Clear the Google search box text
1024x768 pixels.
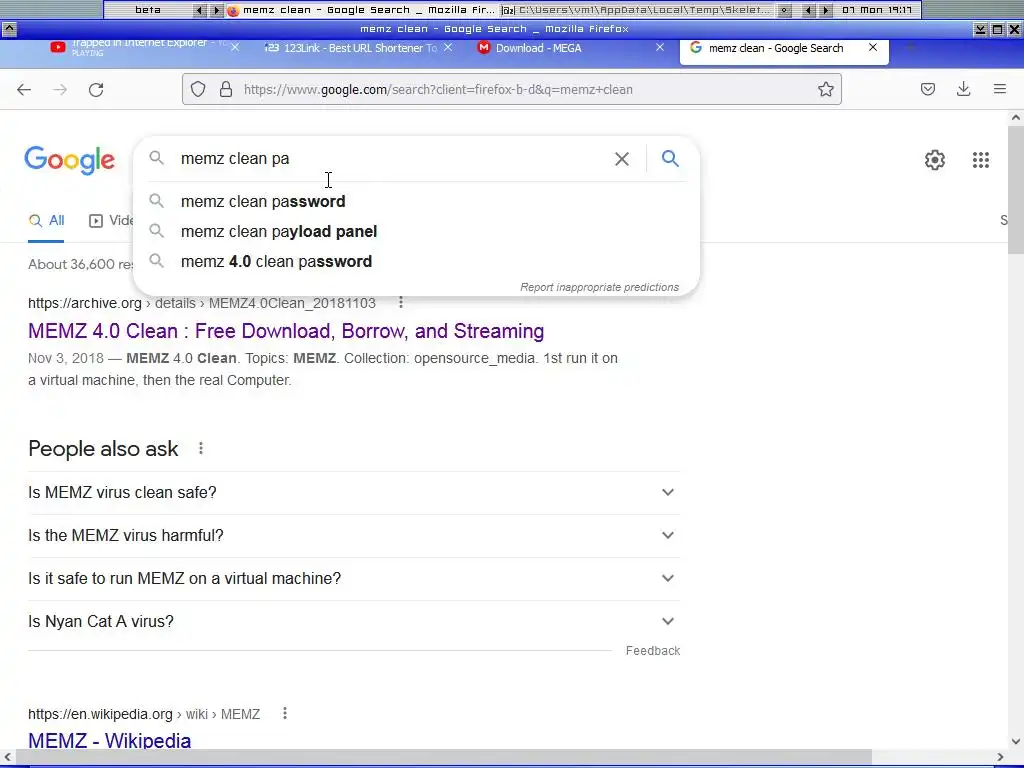[622, 159]
